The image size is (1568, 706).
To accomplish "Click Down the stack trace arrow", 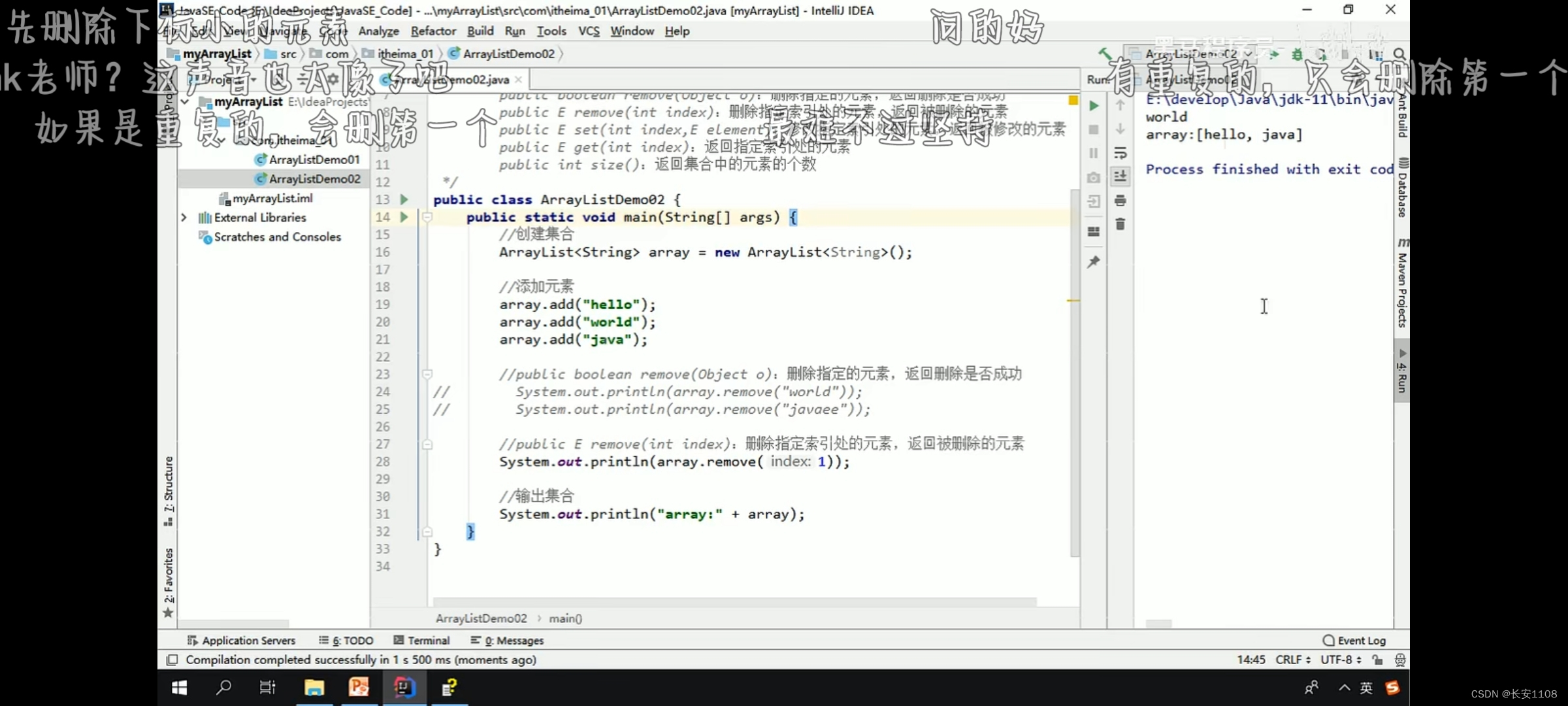I will click(x=1120, y=129).
